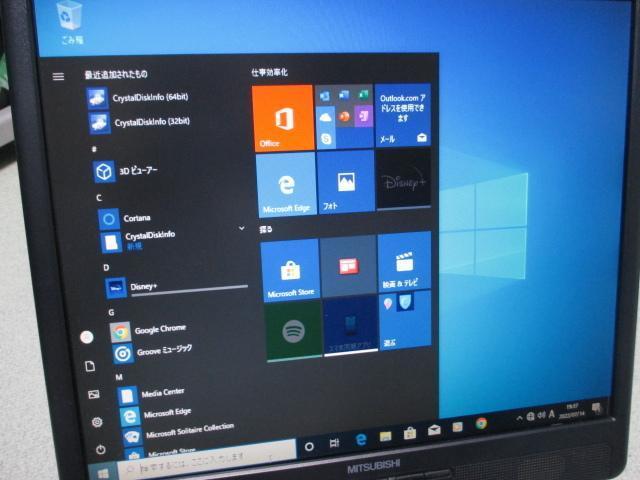This screenshot has width=640, height=480.
Task: Open the CrystalDiskInfo folder entry
Action: (x=139, y=241)
